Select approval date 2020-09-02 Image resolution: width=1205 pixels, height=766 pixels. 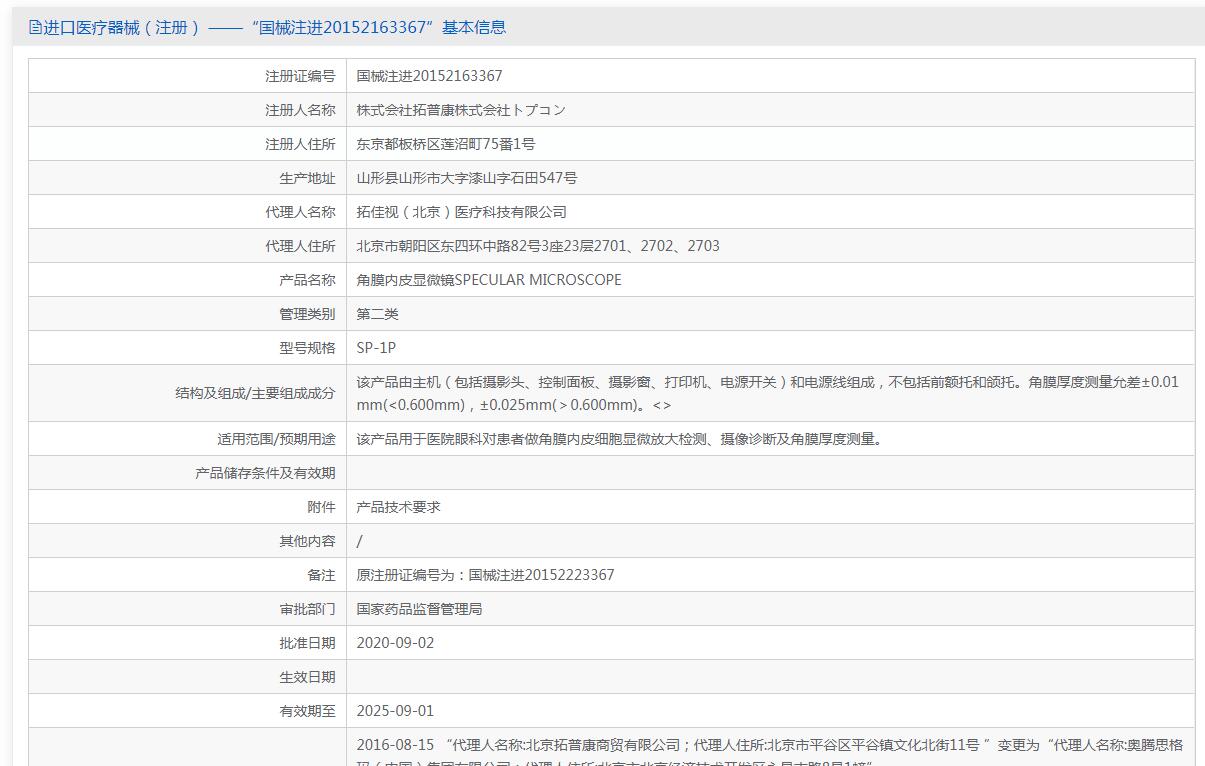395,643
